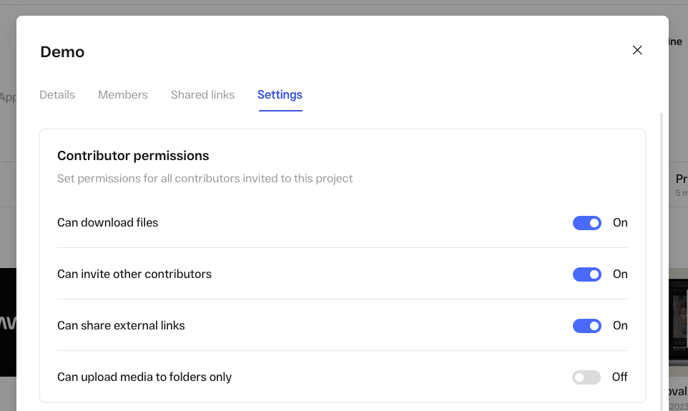Disable the Can download files toggle
Viewport: 688px width, 411px height.
click(587, 223)
